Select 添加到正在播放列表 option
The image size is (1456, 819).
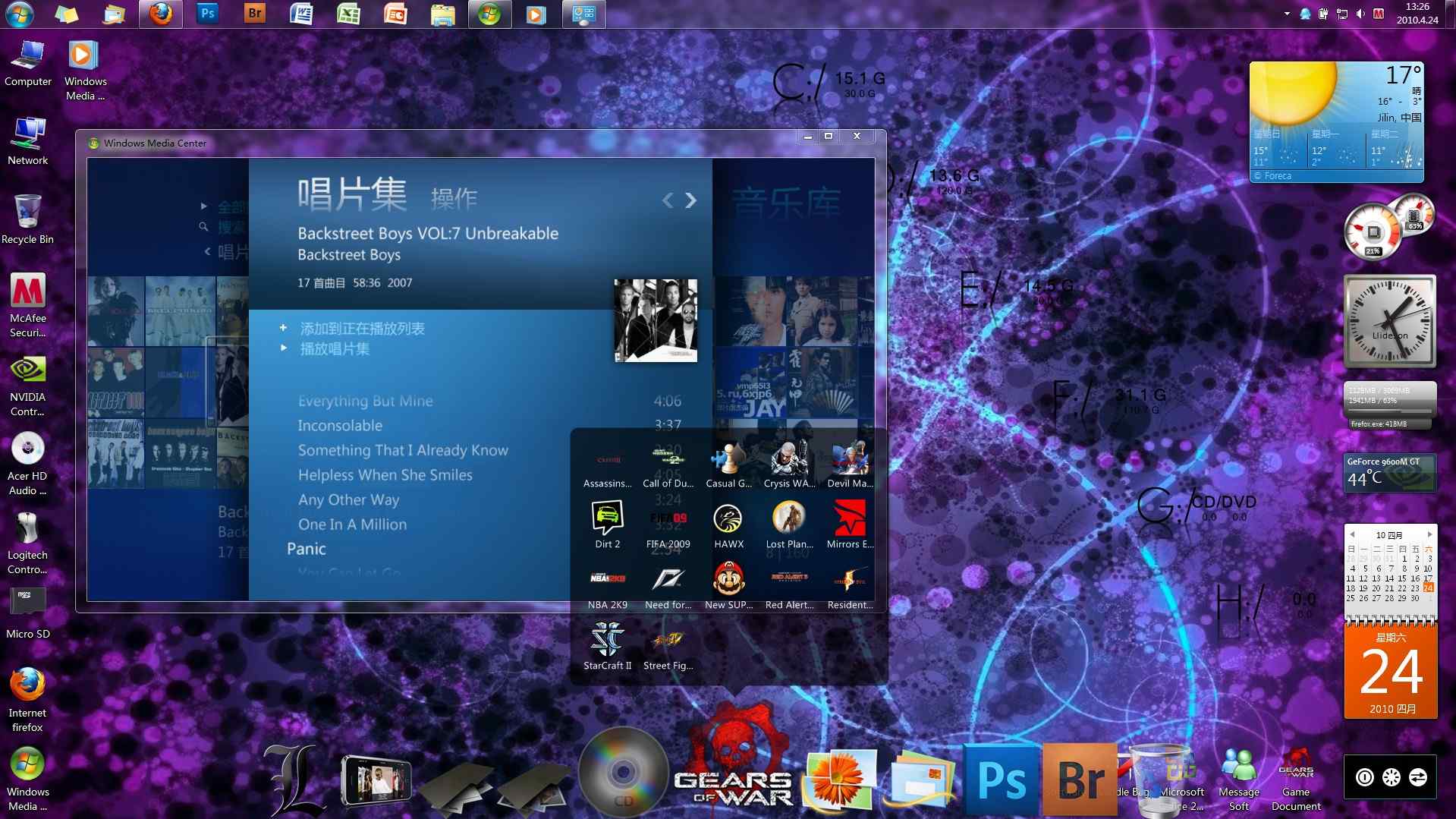point(362,329)
